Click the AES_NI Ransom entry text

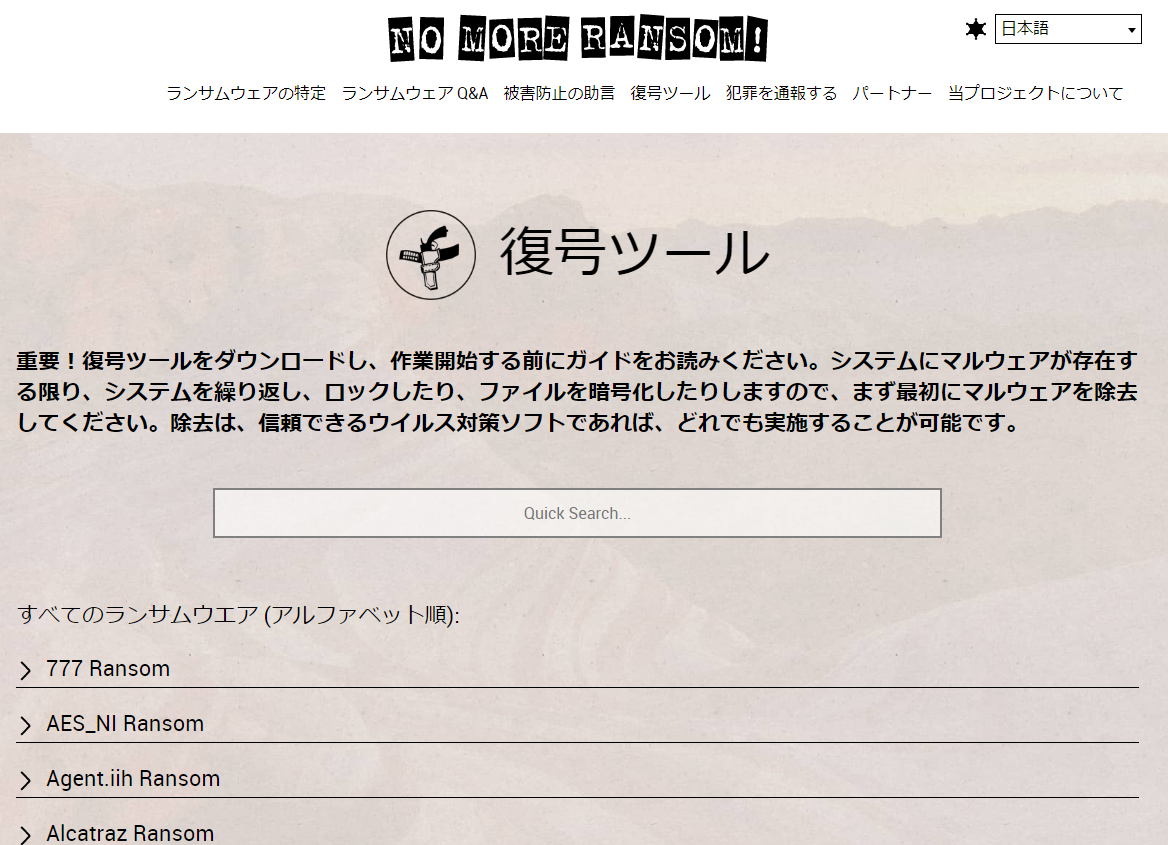click(125, 724)
